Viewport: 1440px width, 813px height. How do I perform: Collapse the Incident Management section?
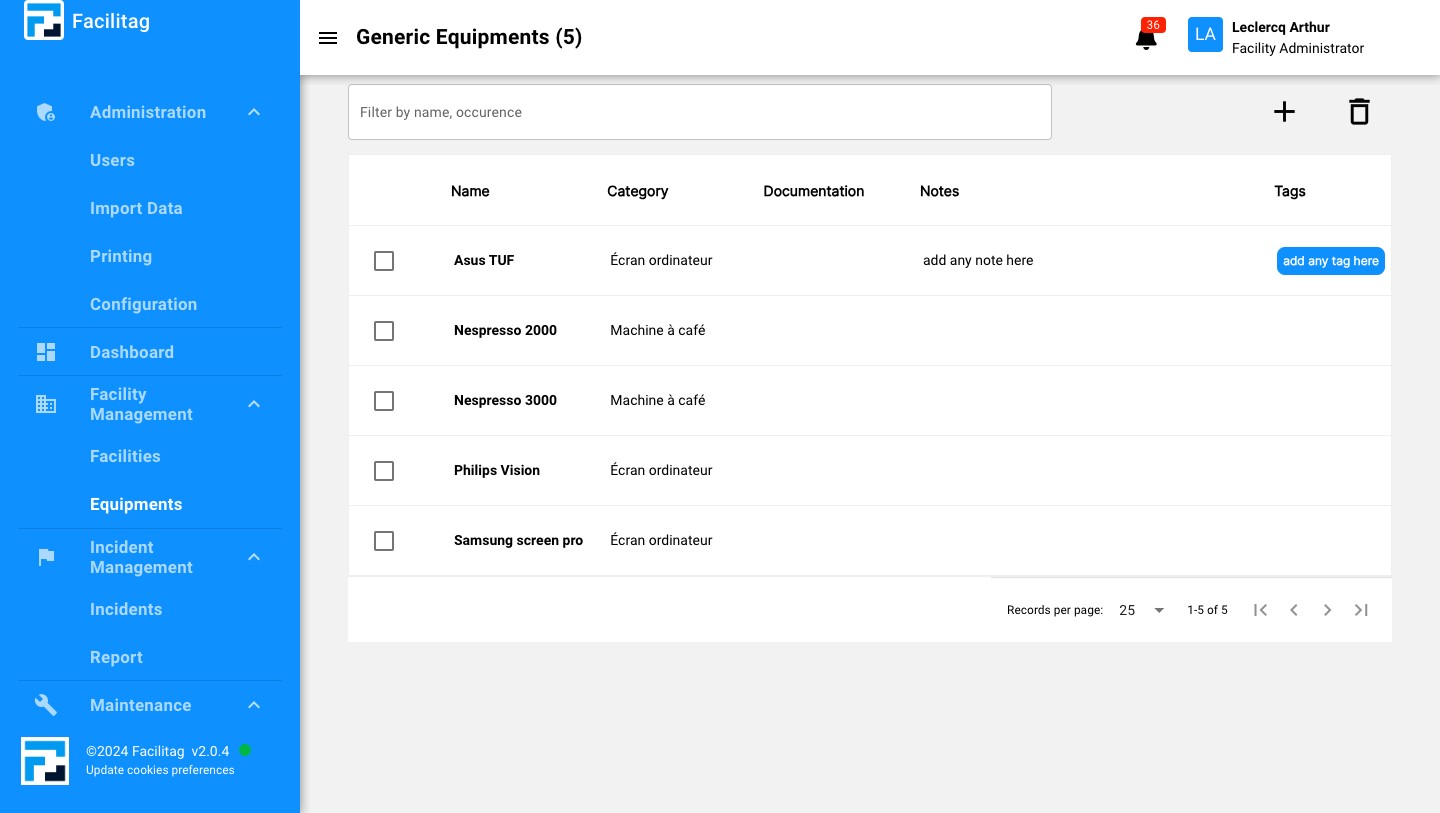point(254,557)
